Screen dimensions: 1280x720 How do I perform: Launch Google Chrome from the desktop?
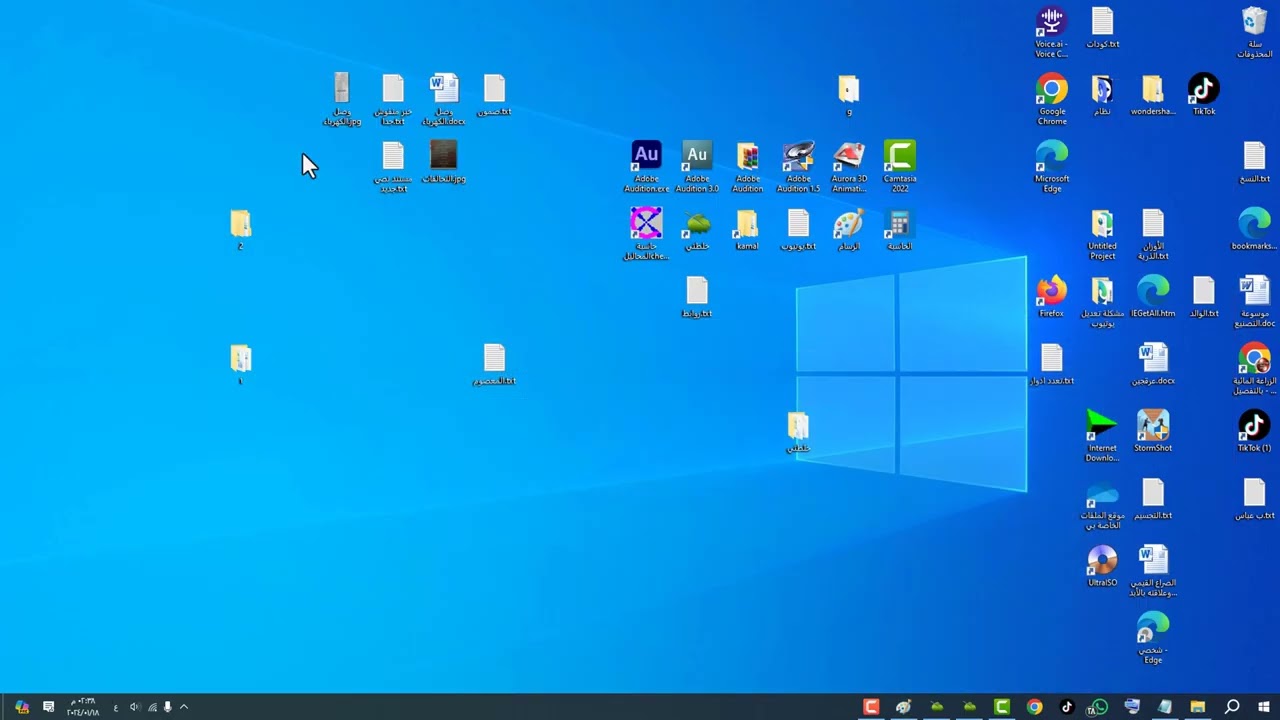pyautogui.click(x=1052, y=100)
